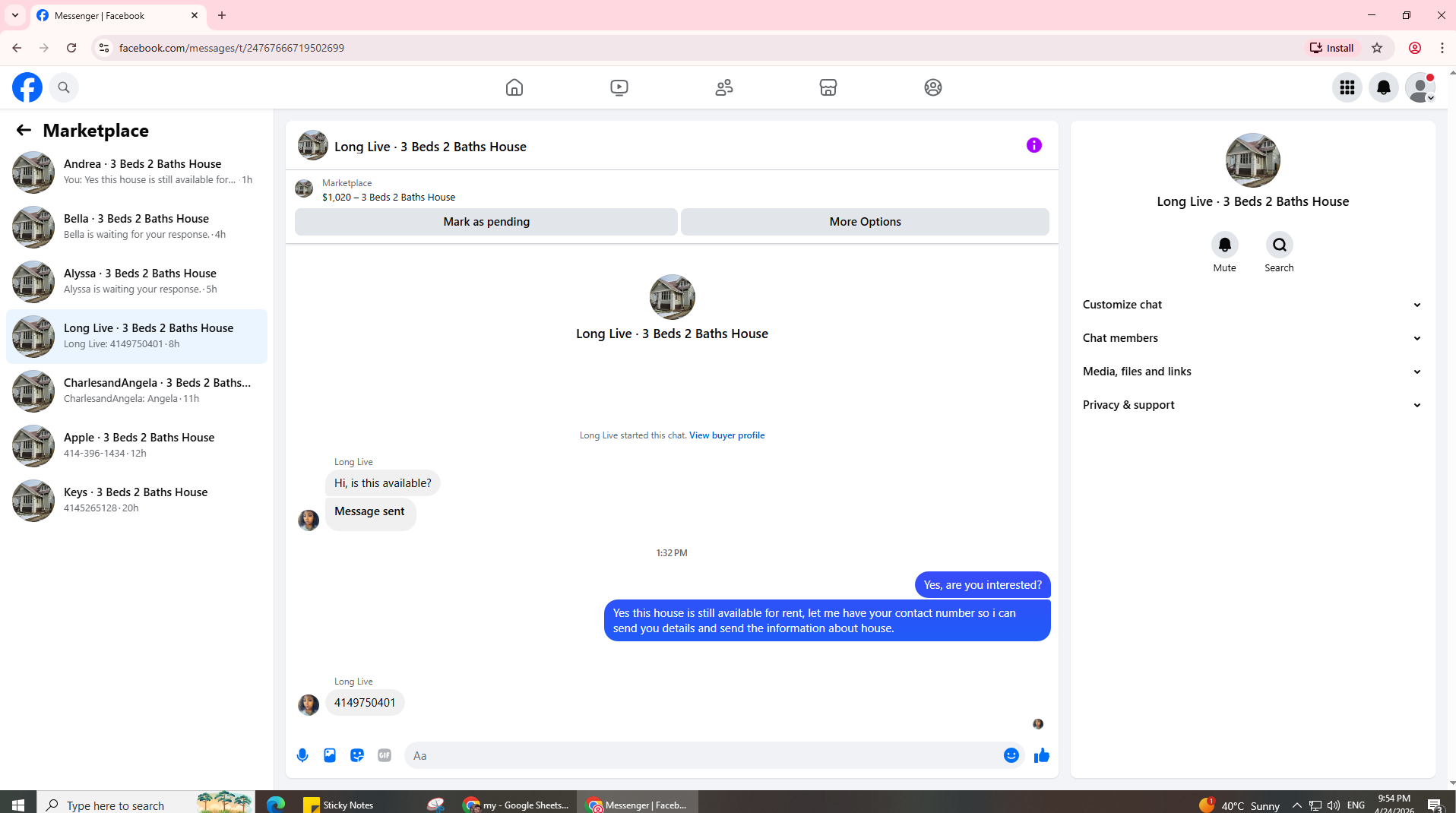Image resolution: width=1456 pixels, height=813 pixels.
Task: Choose a GIF with the GIF icon
Action: 385,755
